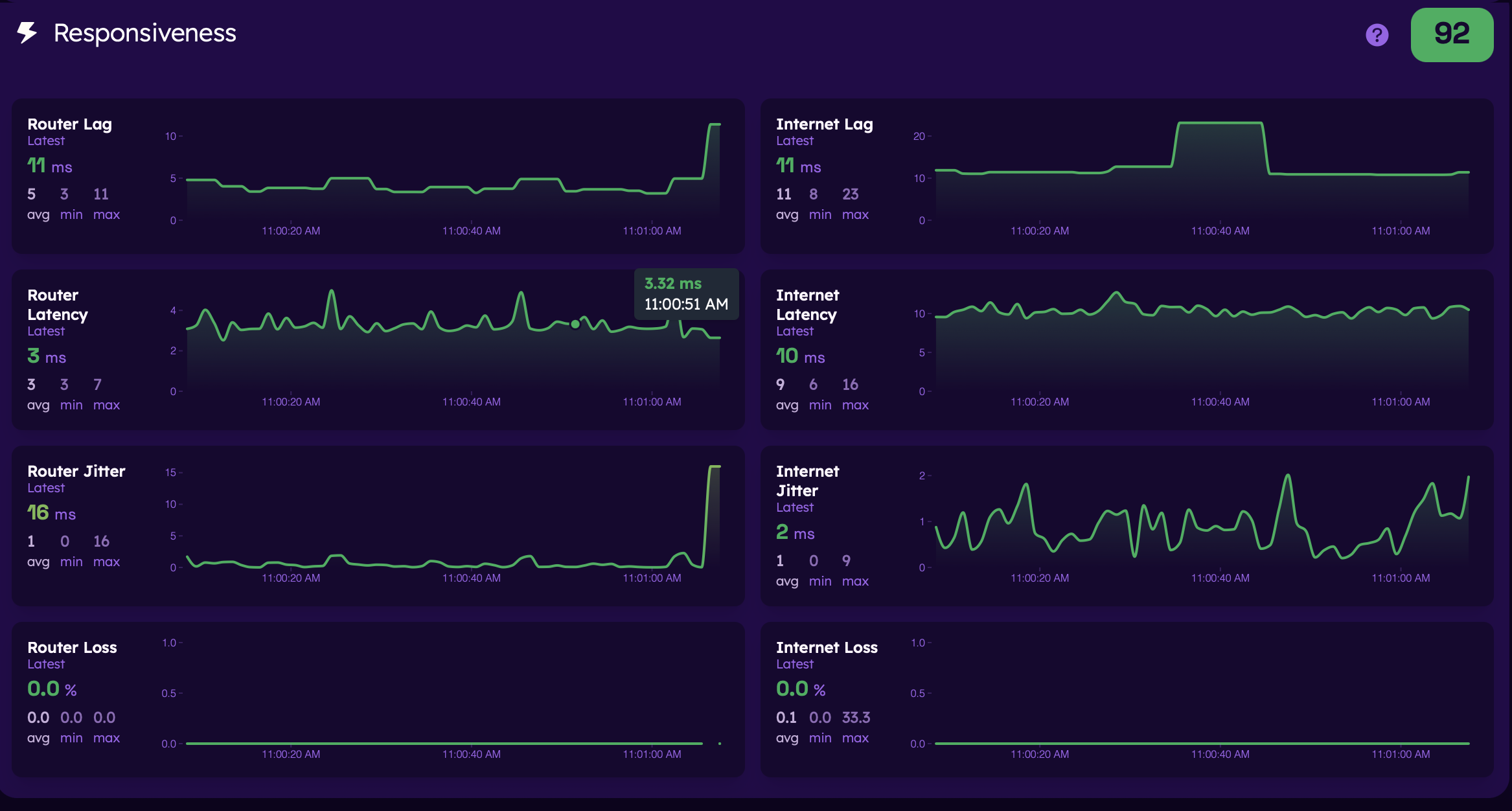Click the Internet Loss avg value 0.1
Image resolution: width=1512 pixels, height=811 pixels.
[x=786, y=717]
